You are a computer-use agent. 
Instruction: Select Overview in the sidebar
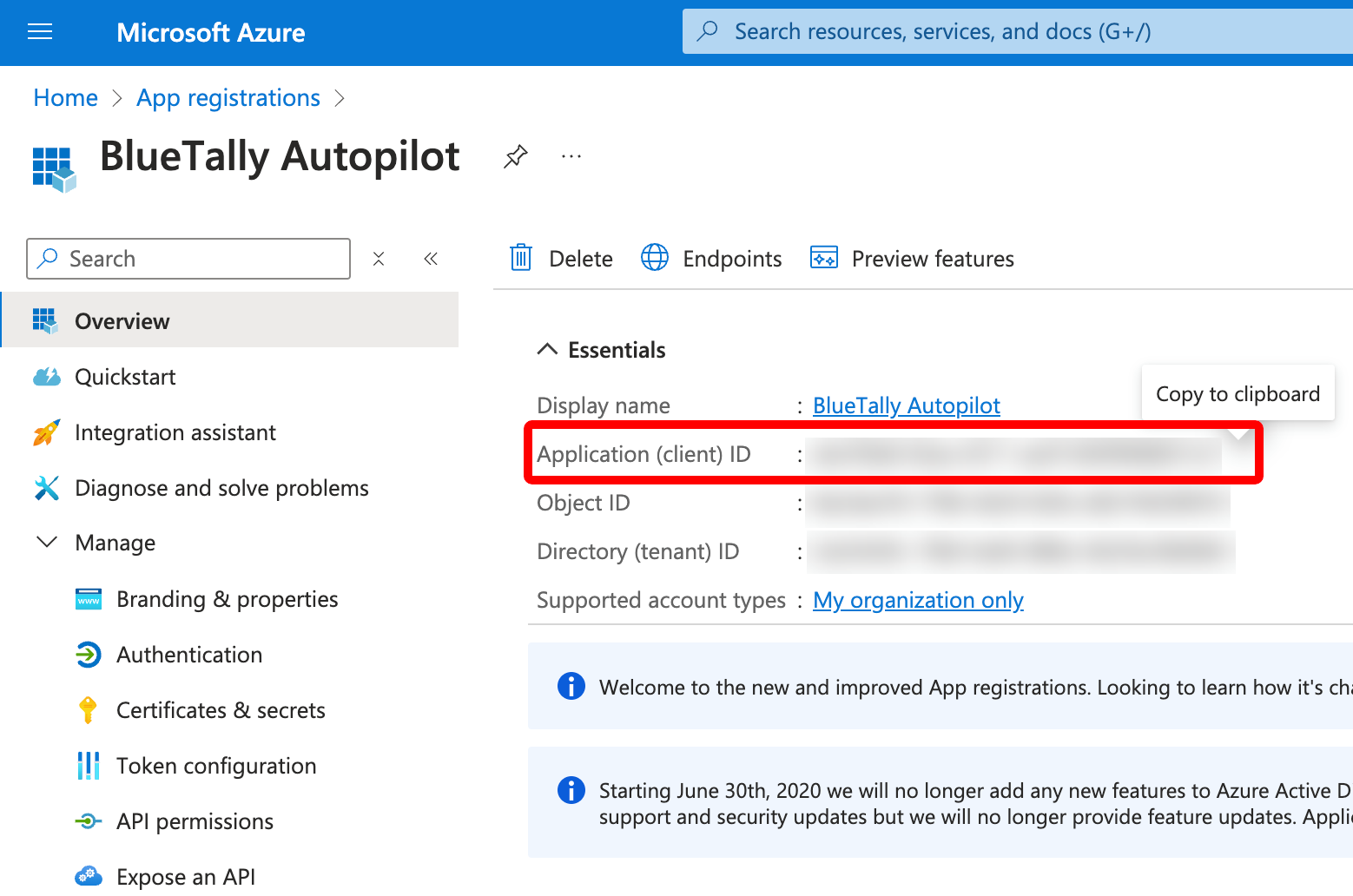[x=230, y=320]
